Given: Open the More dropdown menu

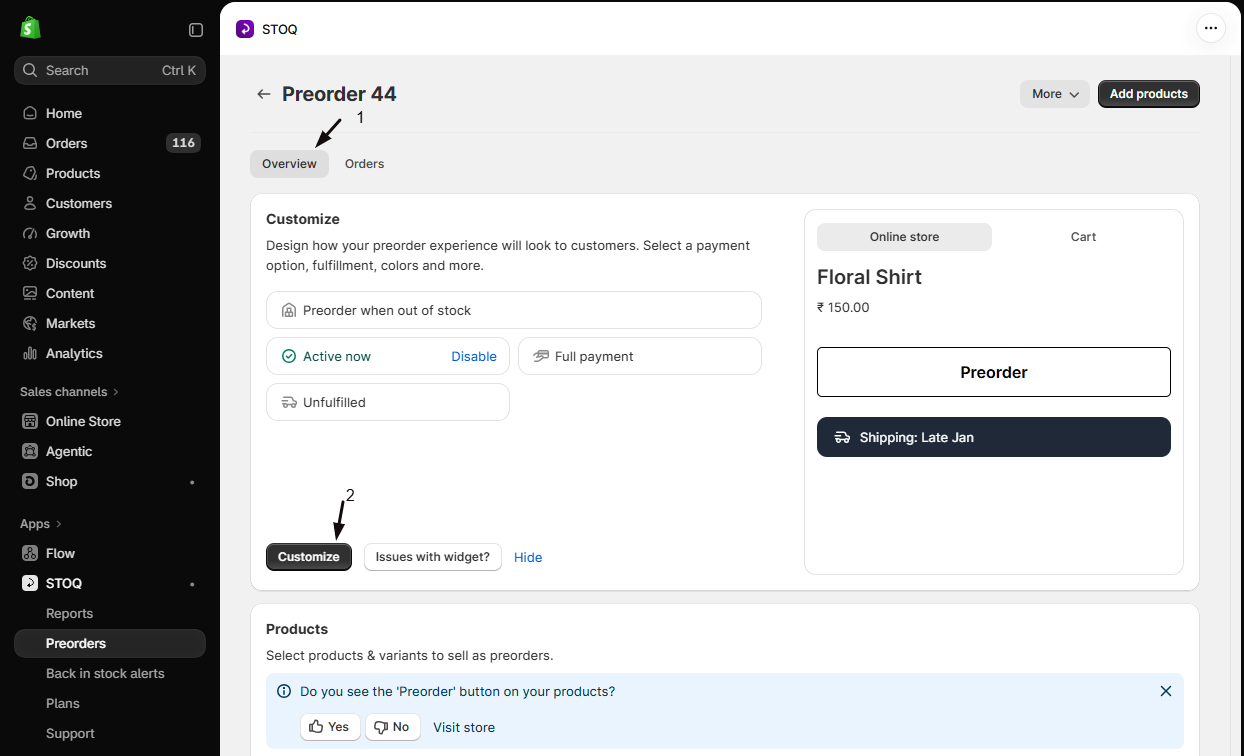Looking at the screenshot, I should click(1055, 94).
